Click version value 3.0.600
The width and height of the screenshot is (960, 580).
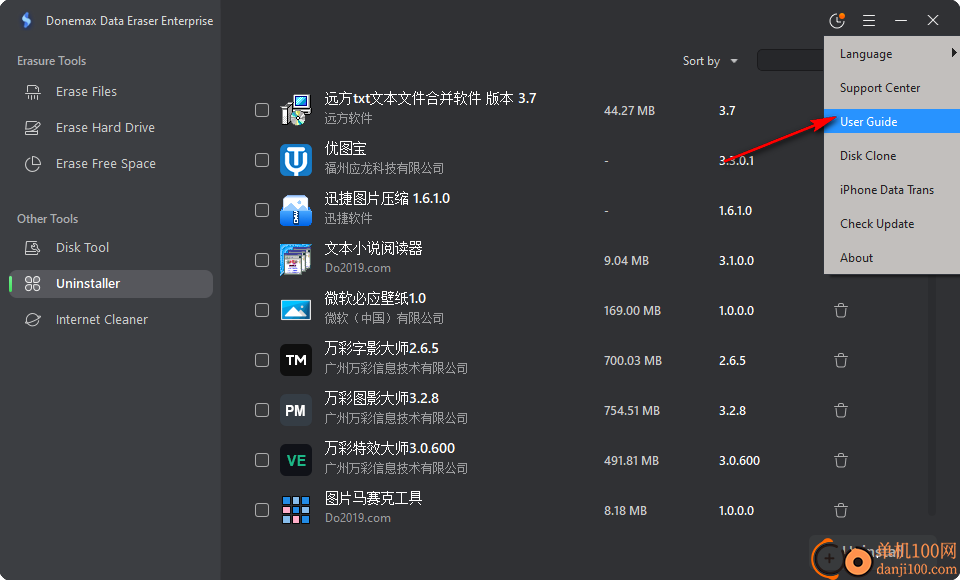pyautogui.click(x=739, y=461)
